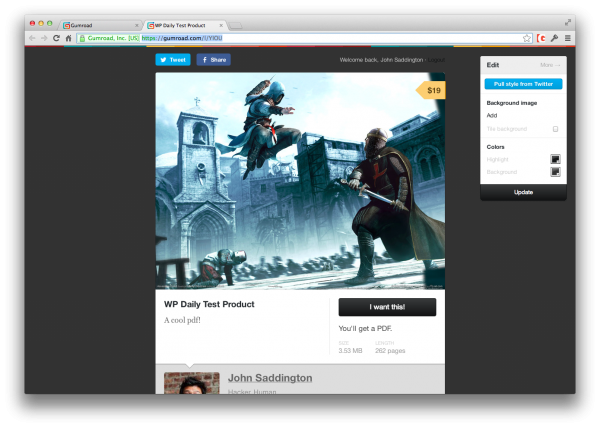Click the Logout link
The image size is (600, 428).
pyautogui.click(x=436, y=60)
